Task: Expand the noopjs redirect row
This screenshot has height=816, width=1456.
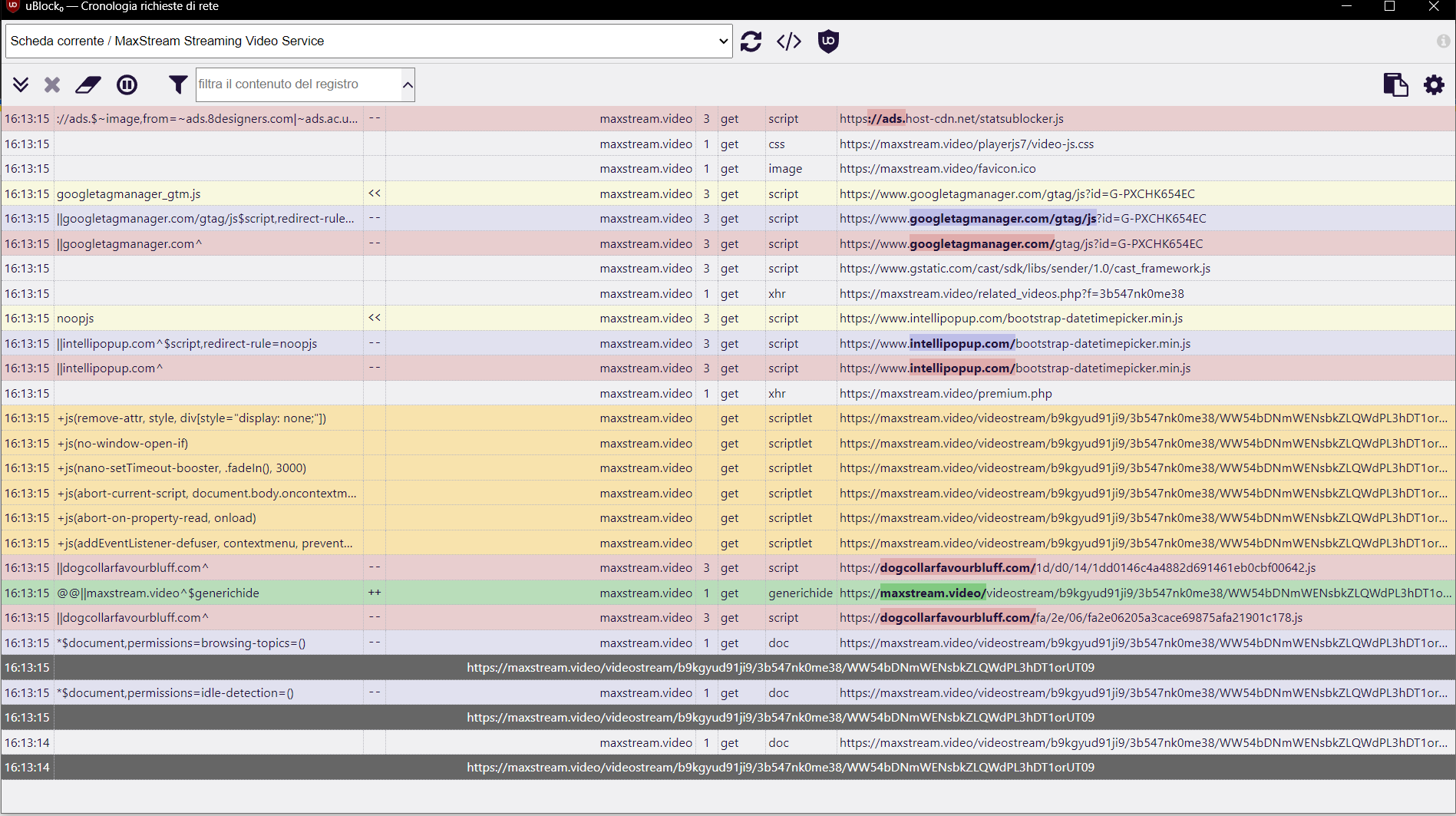Action: click(374, 317)
